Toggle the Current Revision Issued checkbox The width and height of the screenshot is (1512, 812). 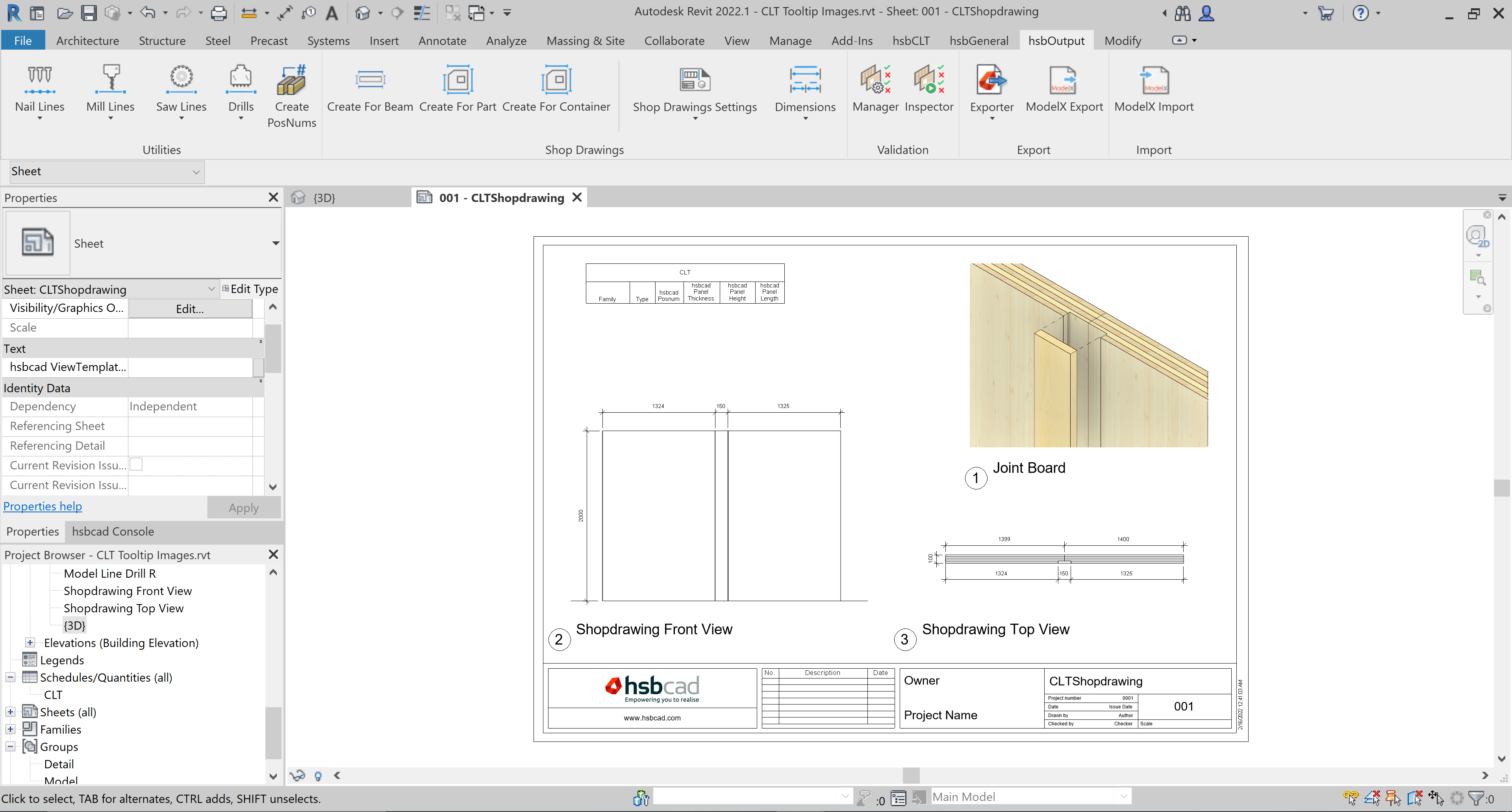pos(136,464)
